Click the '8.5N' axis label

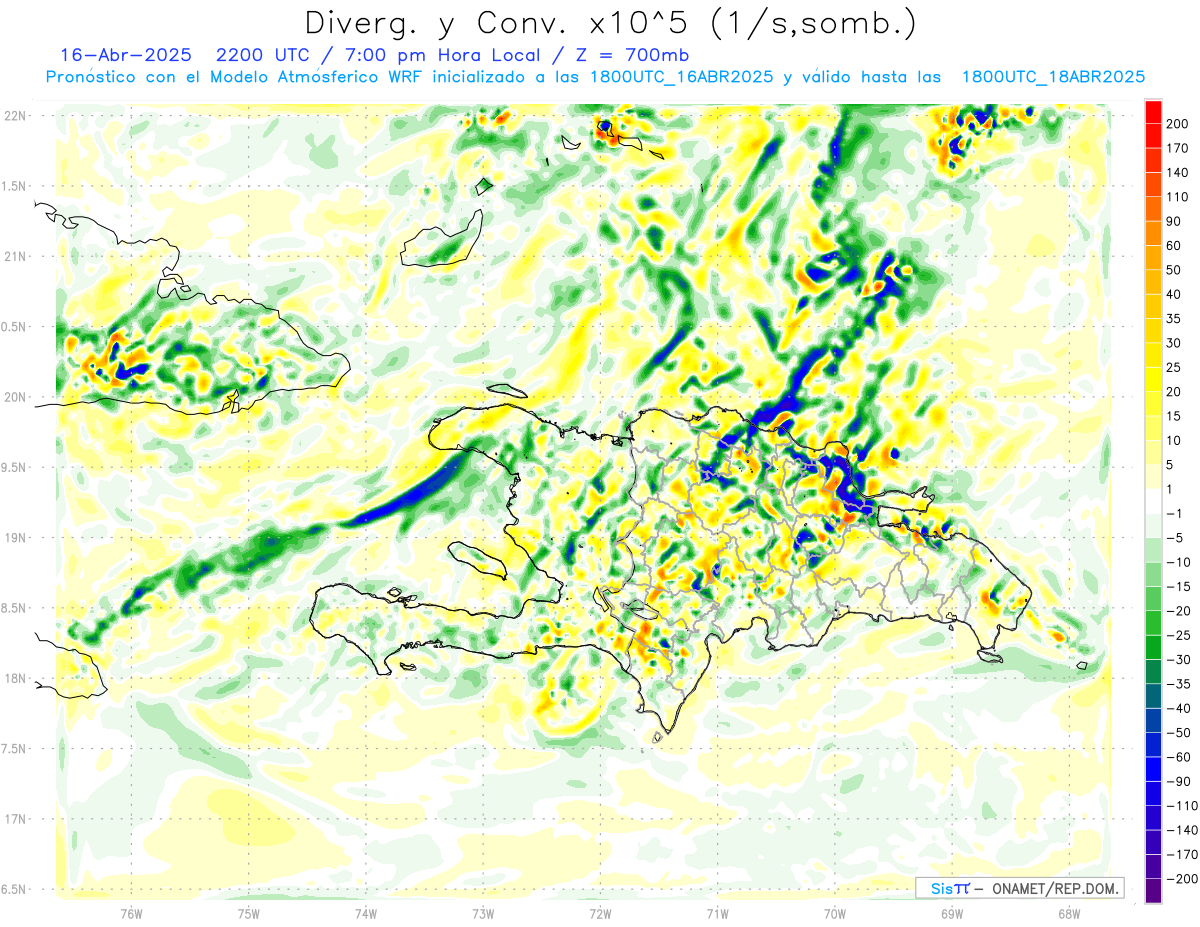click(15, 608)
